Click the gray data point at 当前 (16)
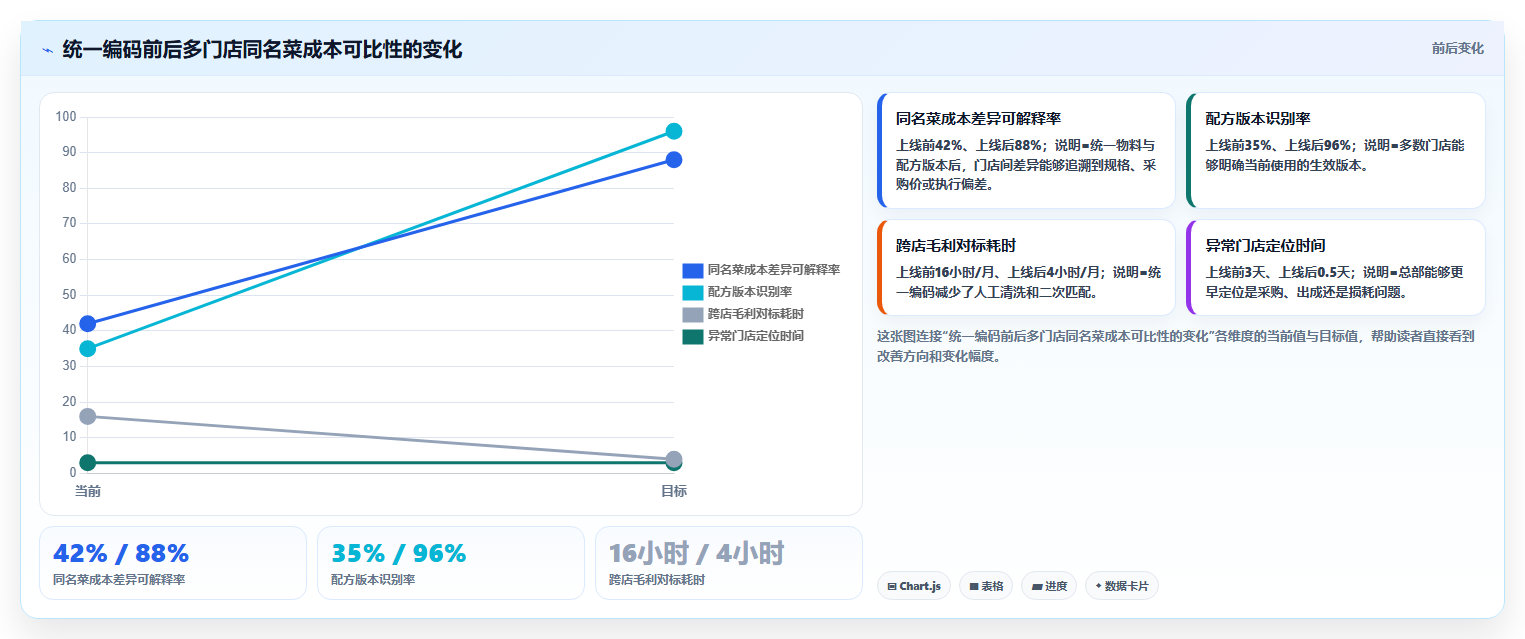This screenshot has height=639, width=1525. point(88,416)
